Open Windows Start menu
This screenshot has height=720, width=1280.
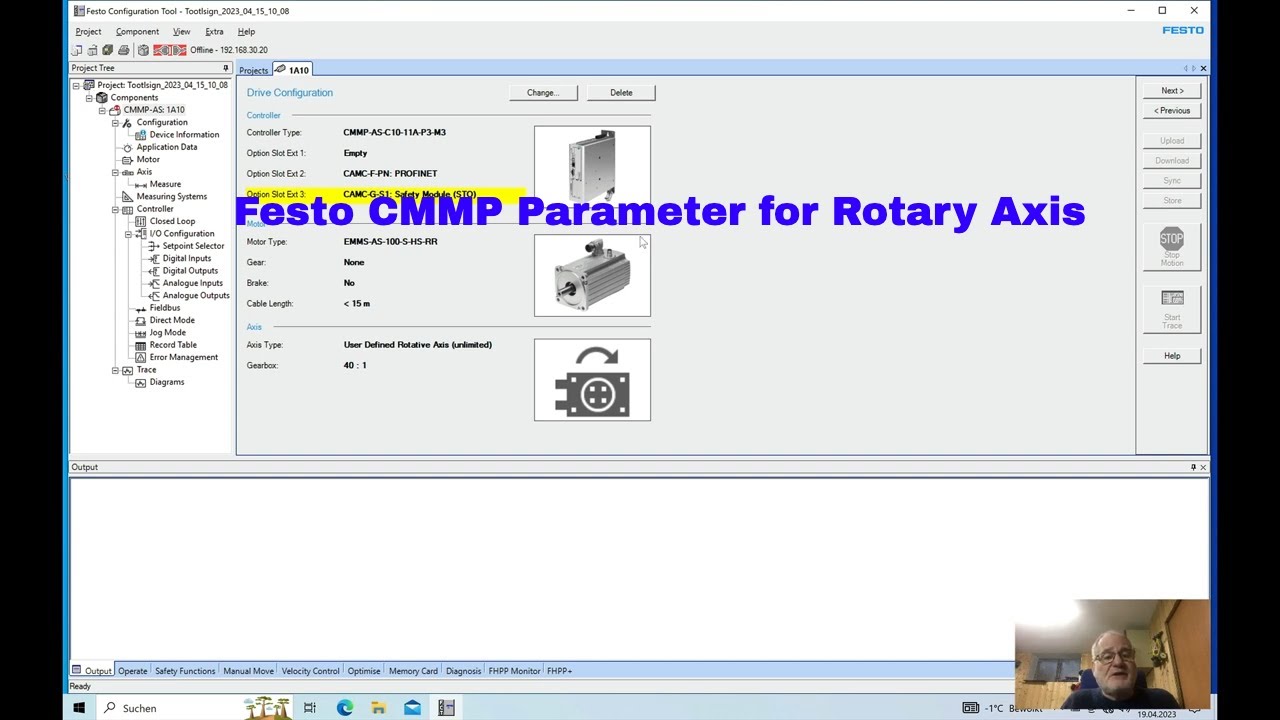79,708
